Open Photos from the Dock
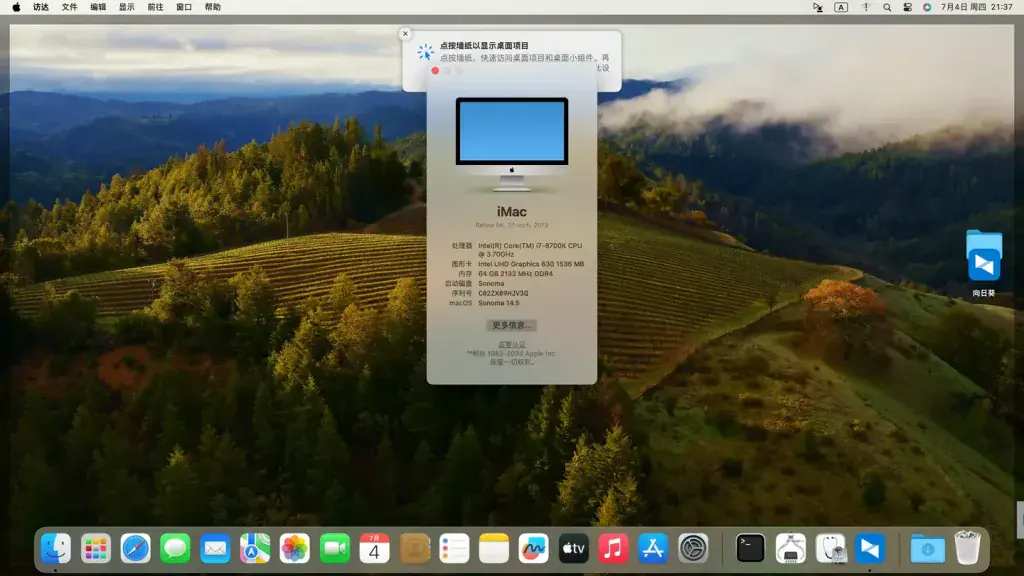This screenshot has height=576, width=1024. 295,548
